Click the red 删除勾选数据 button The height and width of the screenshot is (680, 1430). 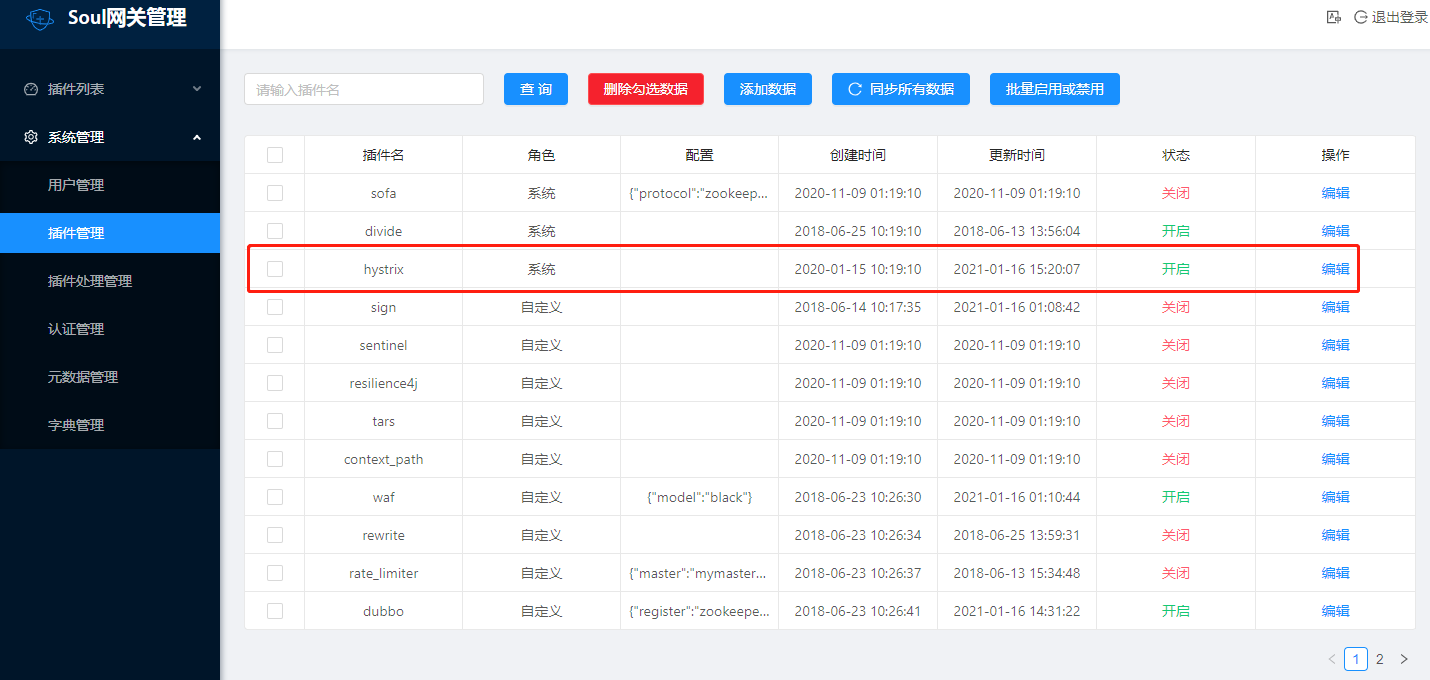tap(645, 89)
